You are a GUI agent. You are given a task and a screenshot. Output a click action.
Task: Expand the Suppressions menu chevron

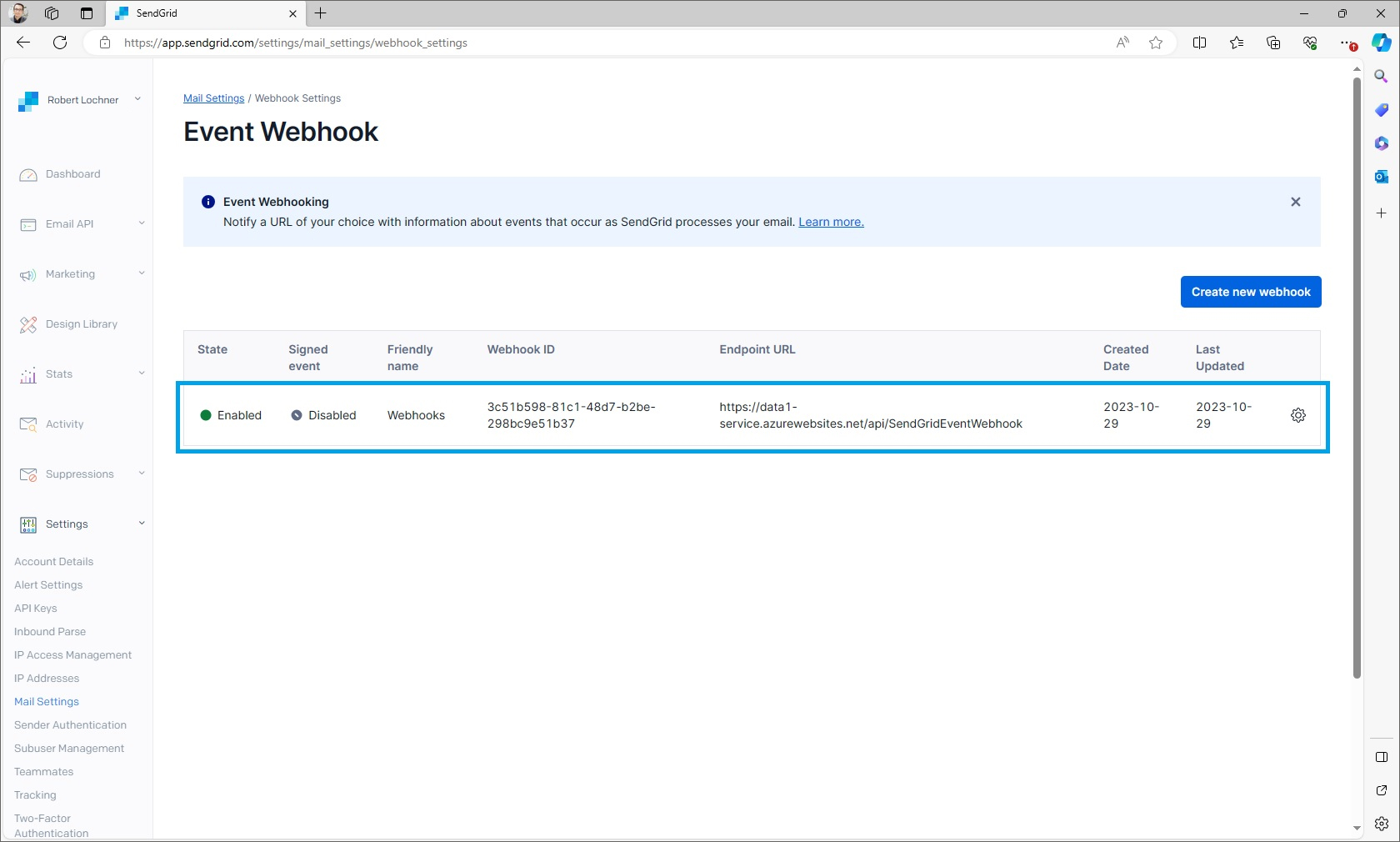coord(142,473)
